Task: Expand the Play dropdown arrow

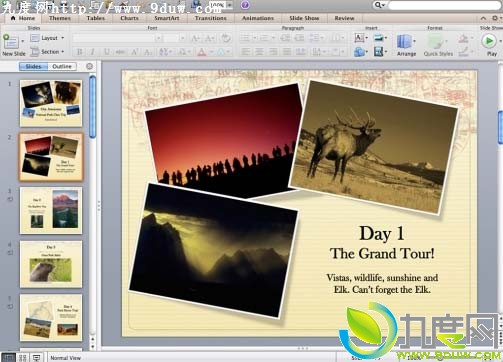Action: pyautogui.click(x=500, y=41)
